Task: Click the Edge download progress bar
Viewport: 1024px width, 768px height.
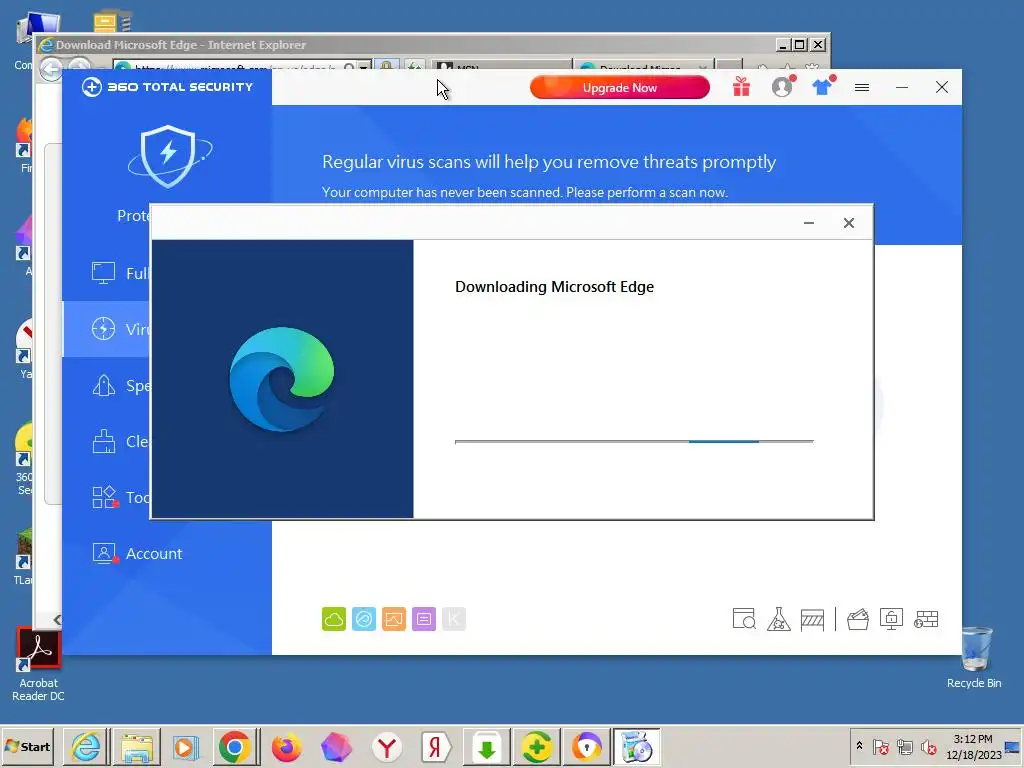Action: click(634, 441)
